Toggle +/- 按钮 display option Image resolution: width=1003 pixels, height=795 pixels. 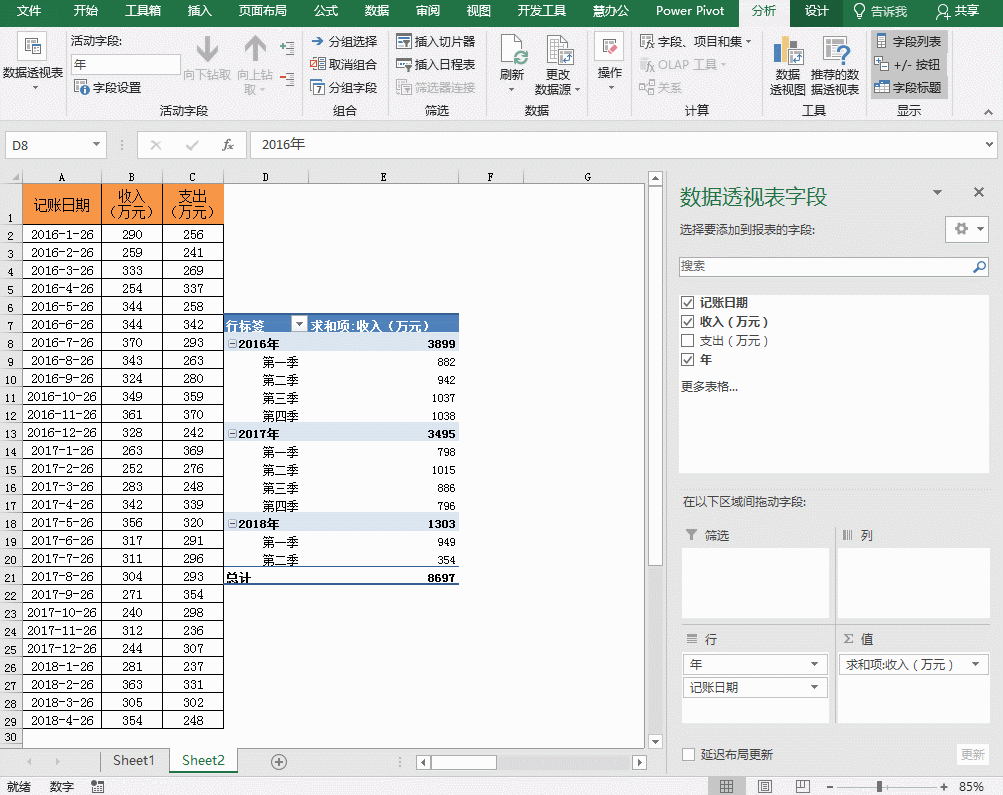908,65
